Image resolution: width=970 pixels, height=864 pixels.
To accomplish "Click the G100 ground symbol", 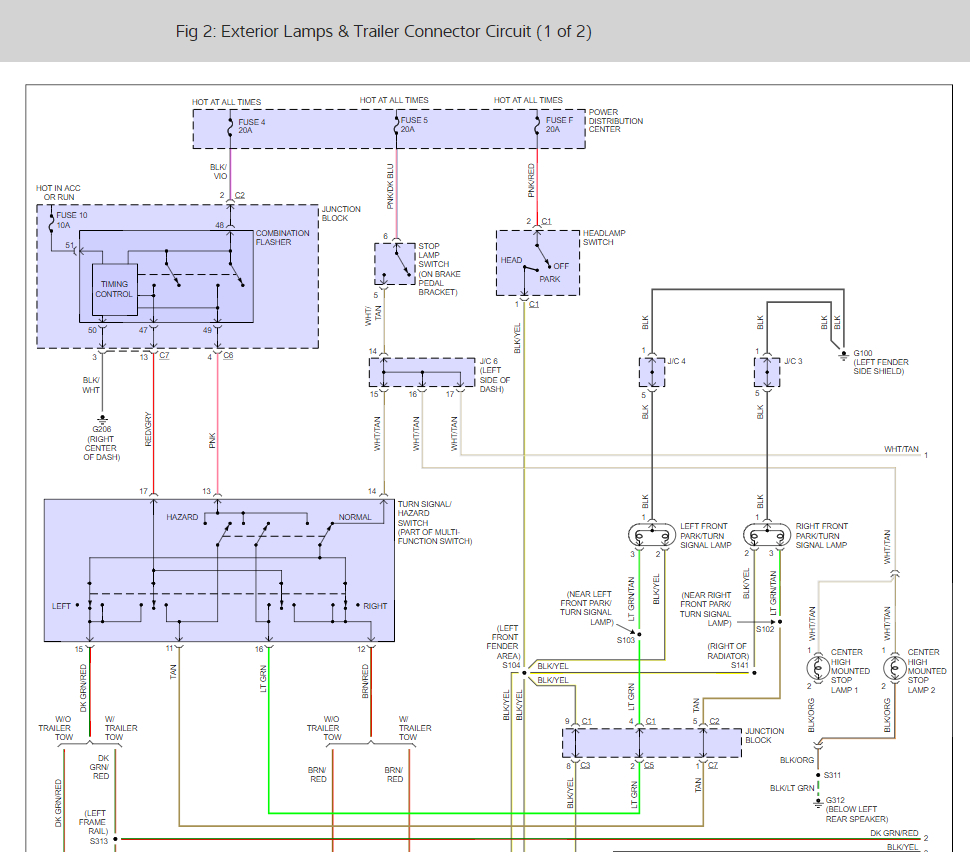I will 844,356.
